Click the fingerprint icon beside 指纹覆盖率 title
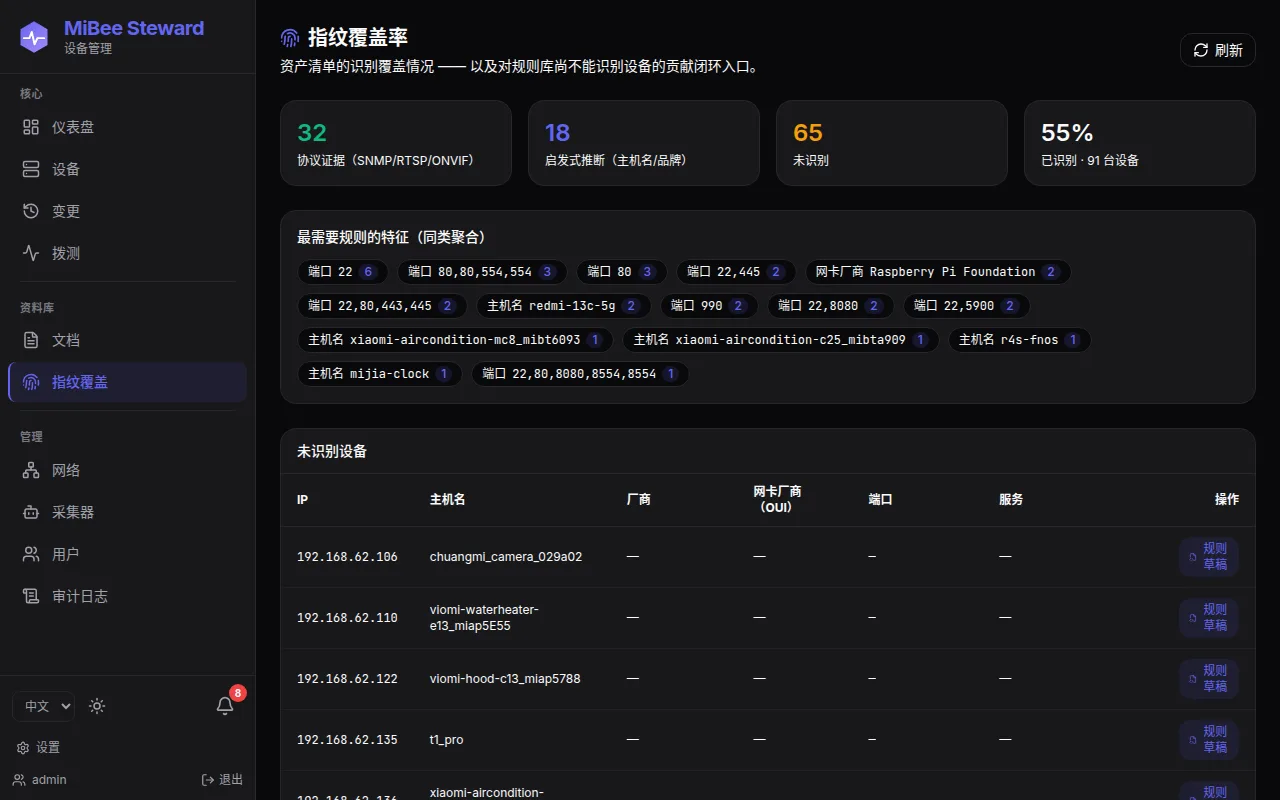The width and height of the screenshot is (1280, 800). tap(290, 38)
